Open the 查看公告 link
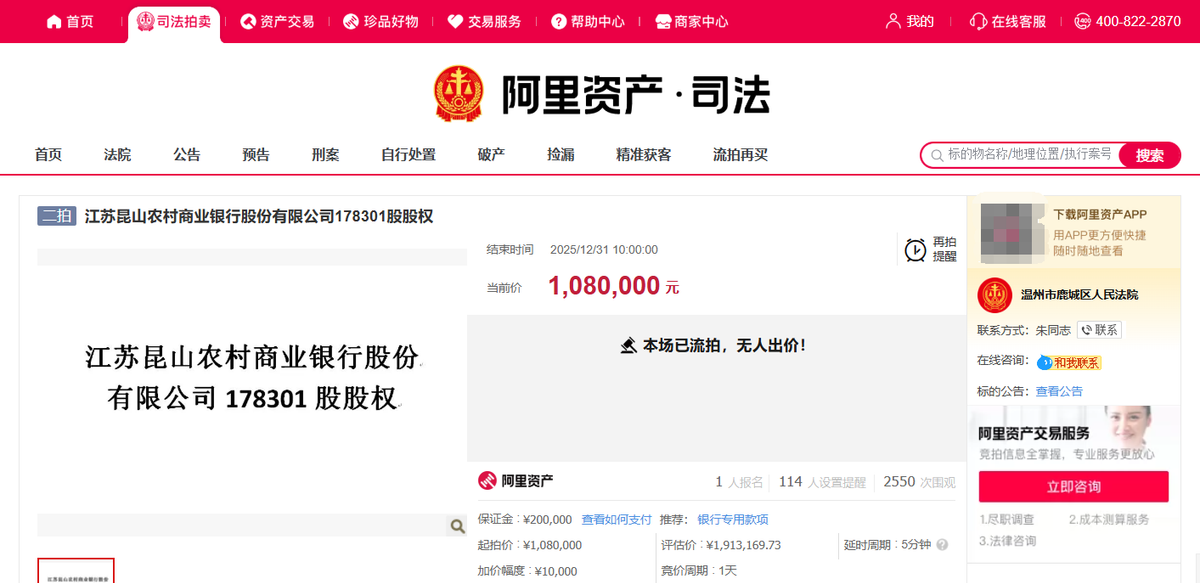The image size is (1200, 583). click(1059, 391)
